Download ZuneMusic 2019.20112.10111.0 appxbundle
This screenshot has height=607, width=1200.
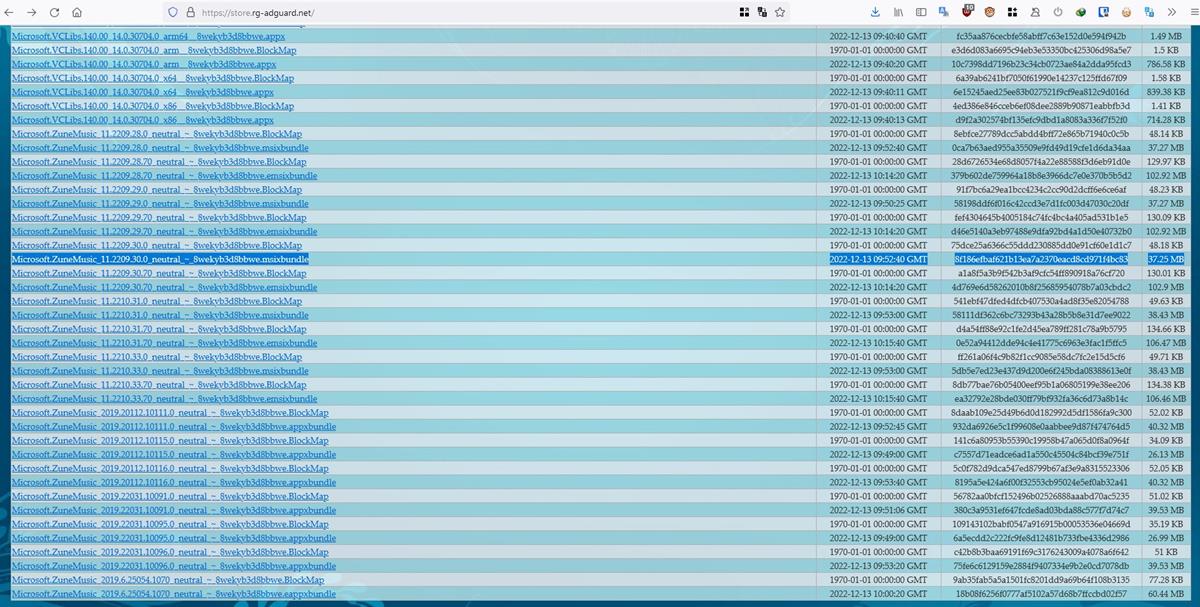tap(174, 427)
